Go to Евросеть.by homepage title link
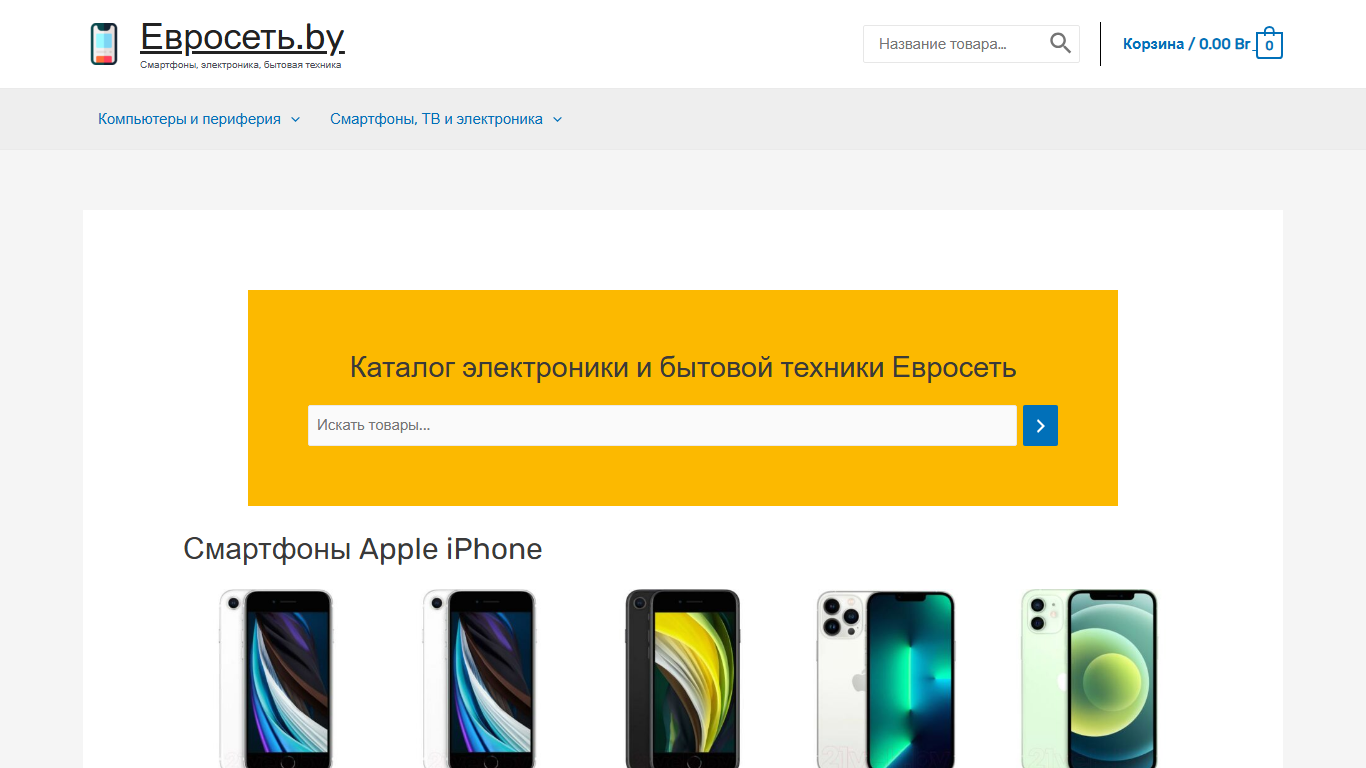Viewport: 1366px width, 768px height. 242,37
